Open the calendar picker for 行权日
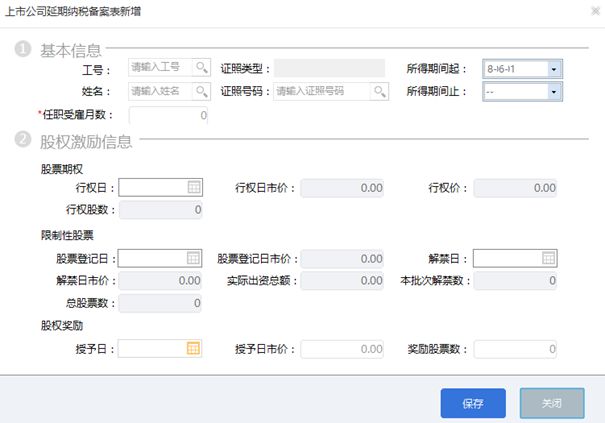The height and width of the screenshot is (423, 605). pyautogui.click(x=194, y=187)
